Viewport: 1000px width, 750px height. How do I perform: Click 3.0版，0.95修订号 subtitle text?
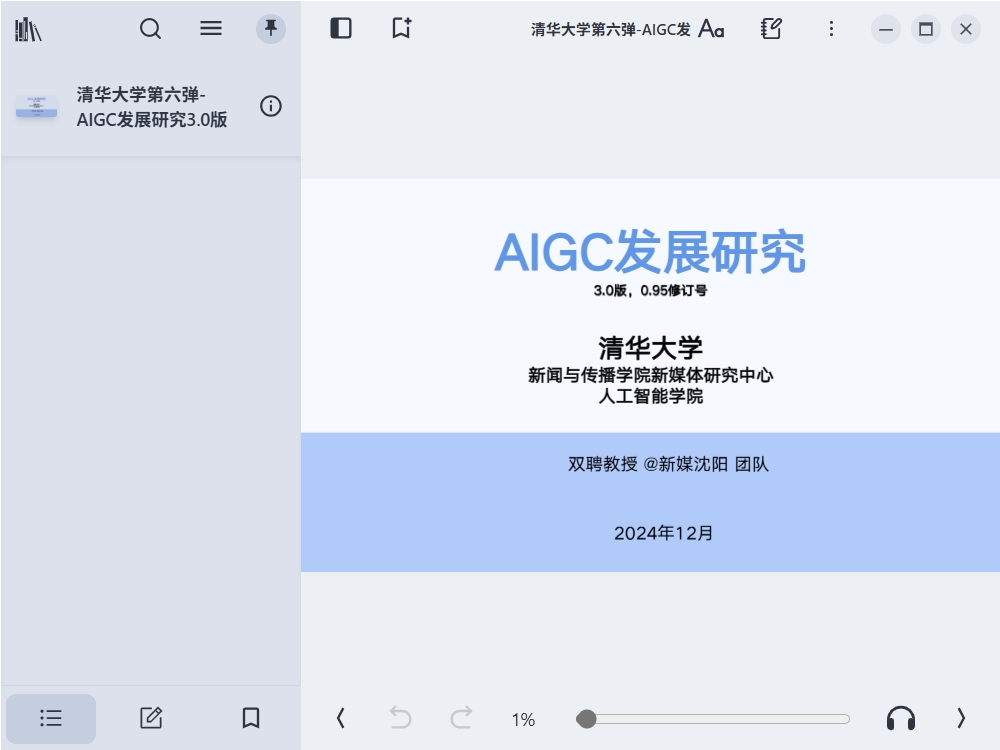click(x=650, y=291)
